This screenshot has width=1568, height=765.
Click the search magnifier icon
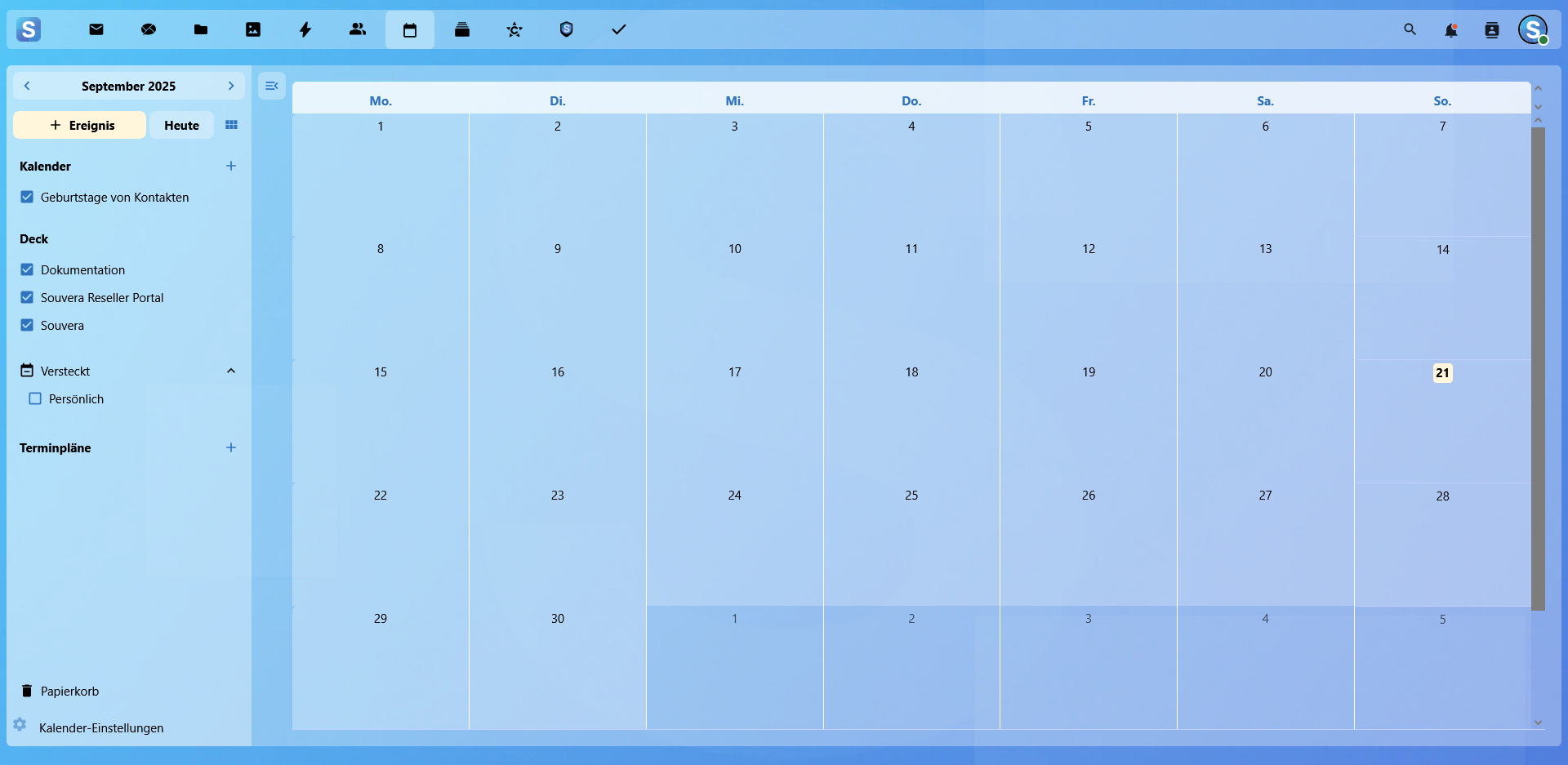[1410, 29]
